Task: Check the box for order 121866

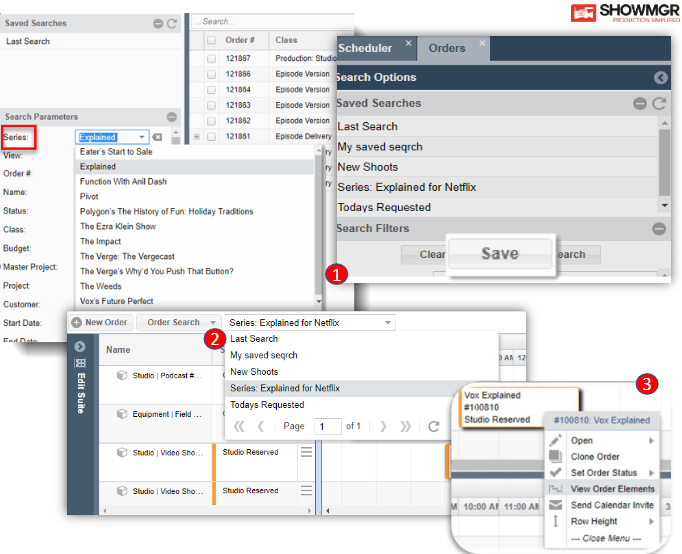Action: tap(211, 74)
